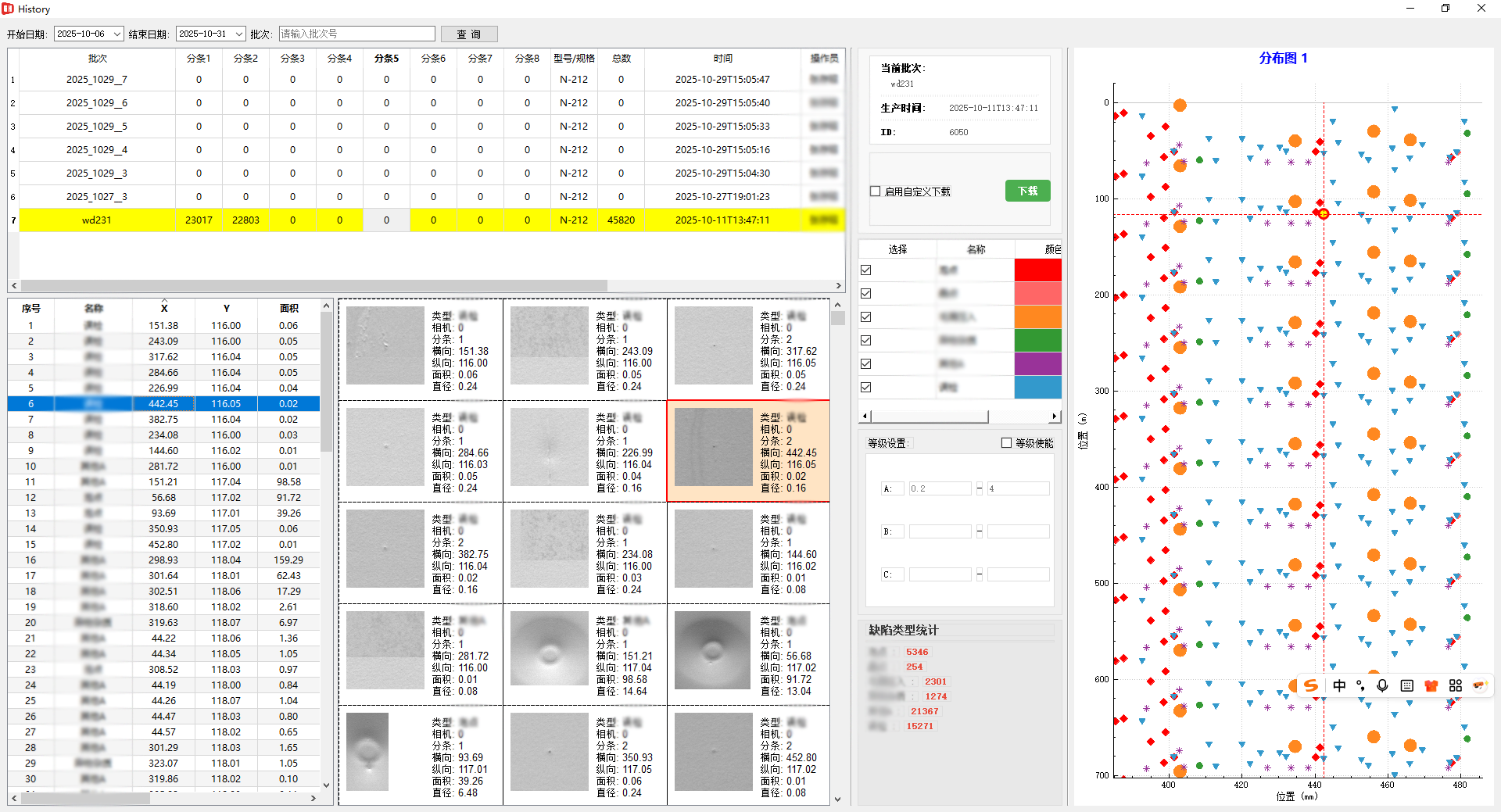
Task: Click the 查询 search button
Action: coord(469,34)
